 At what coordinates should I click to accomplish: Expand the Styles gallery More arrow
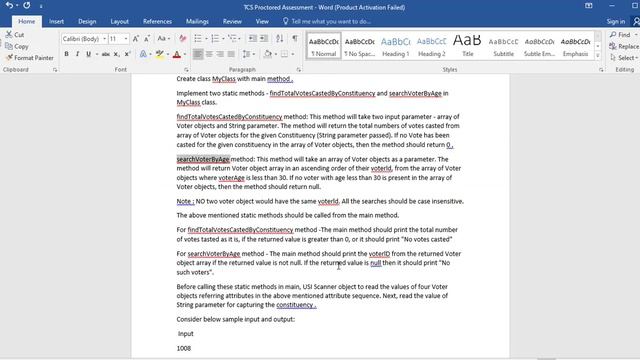pyautogui.click(x=598, y=56)
